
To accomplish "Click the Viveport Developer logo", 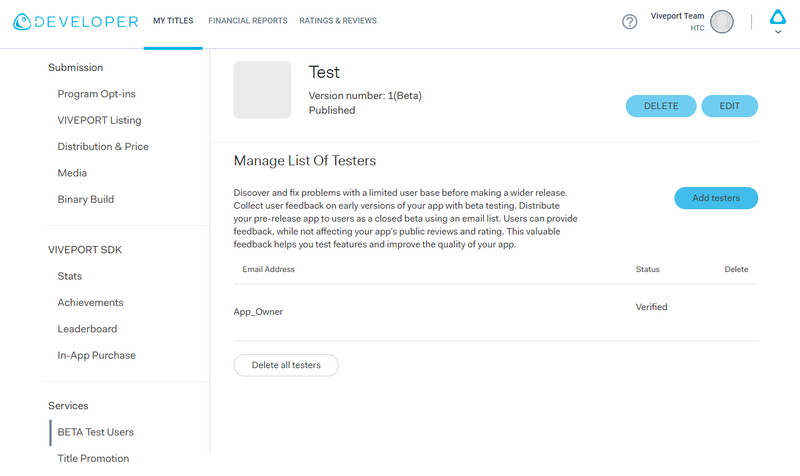I will [x=76, y=21].
